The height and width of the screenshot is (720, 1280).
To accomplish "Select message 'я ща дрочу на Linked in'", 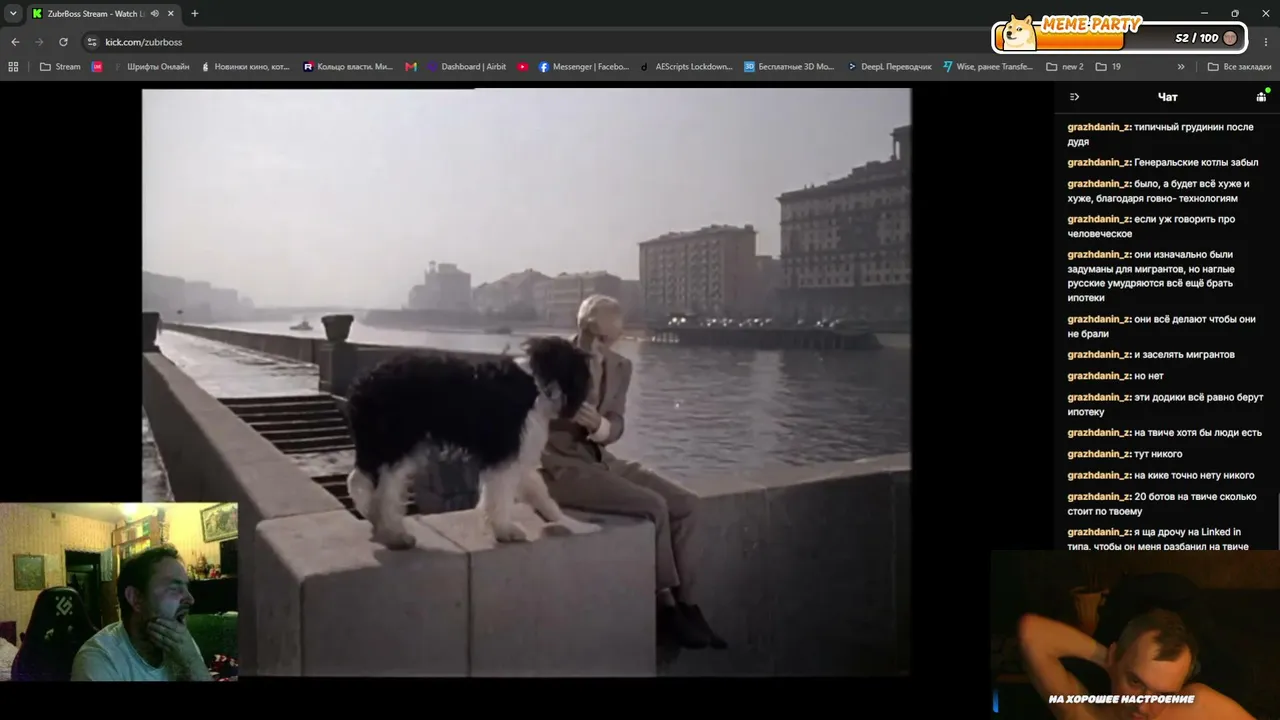I will click(x=1158, y=539).
